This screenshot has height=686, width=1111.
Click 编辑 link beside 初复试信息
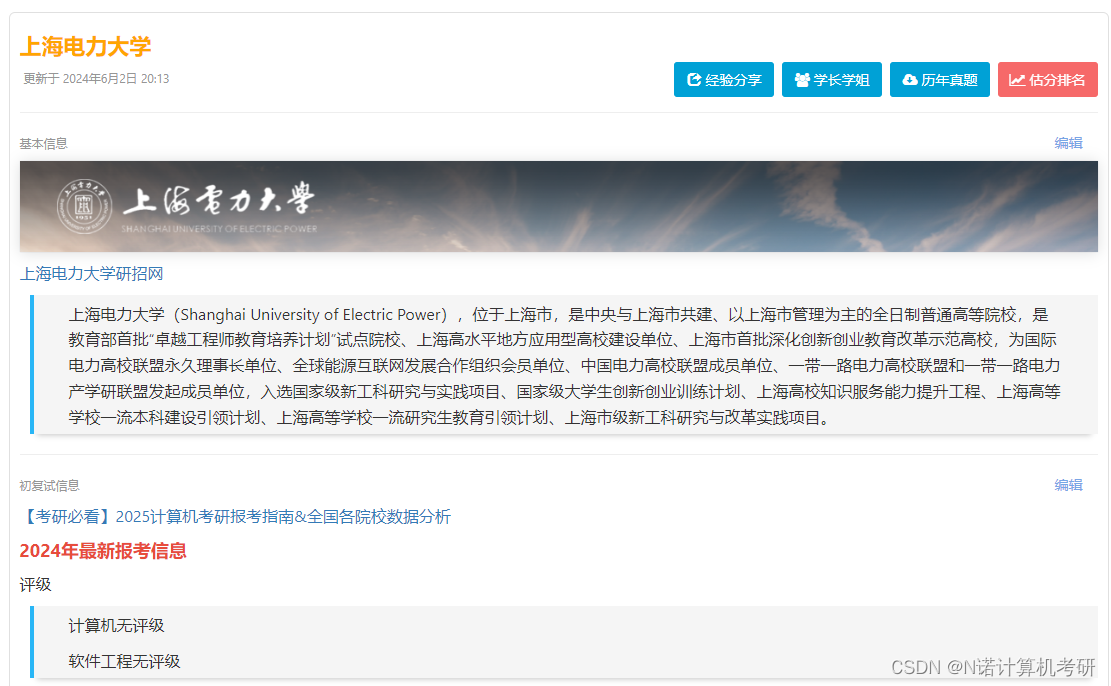(1068, 485)
